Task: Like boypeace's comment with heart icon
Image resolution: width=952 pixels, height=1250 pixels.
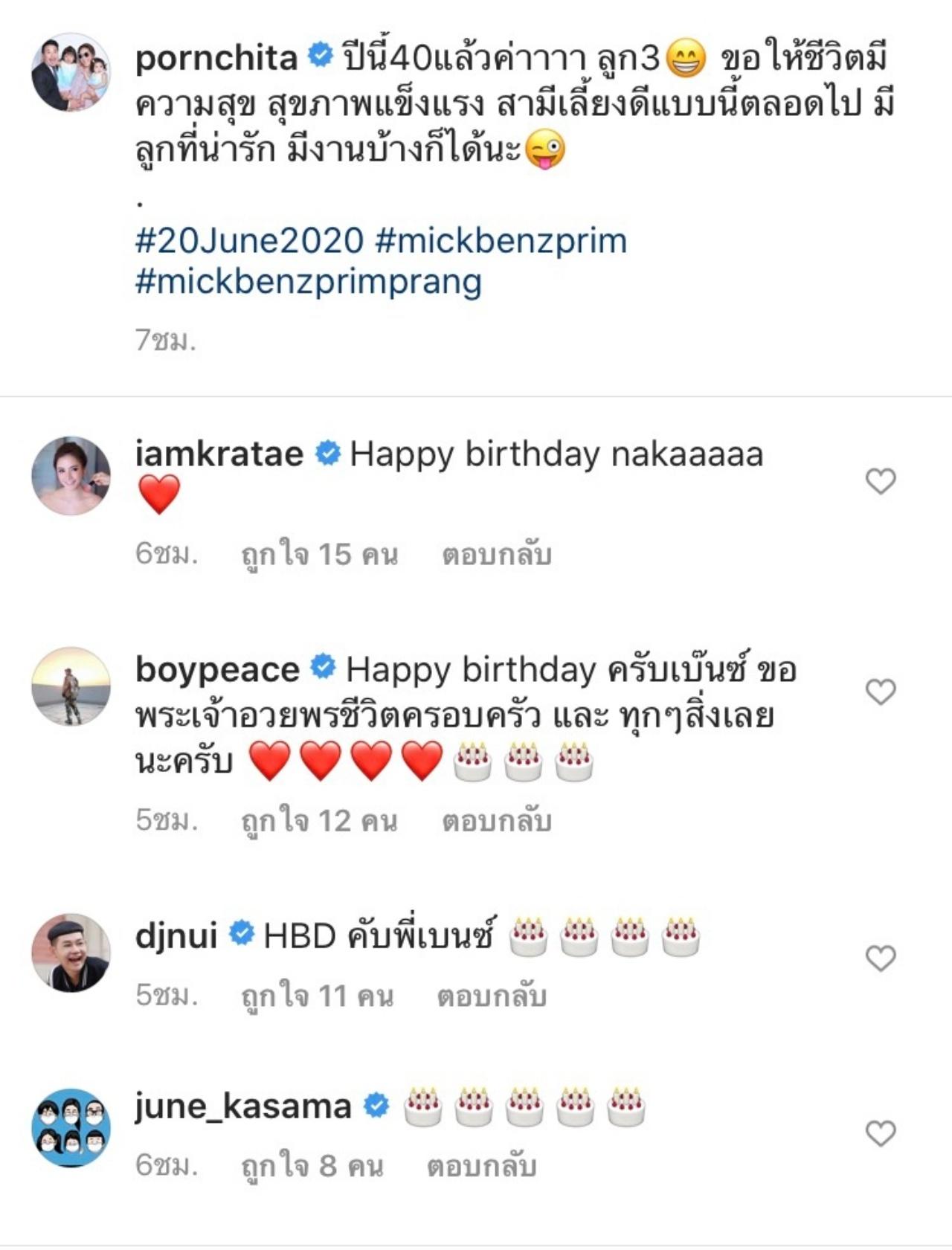Action: (881, 692)
